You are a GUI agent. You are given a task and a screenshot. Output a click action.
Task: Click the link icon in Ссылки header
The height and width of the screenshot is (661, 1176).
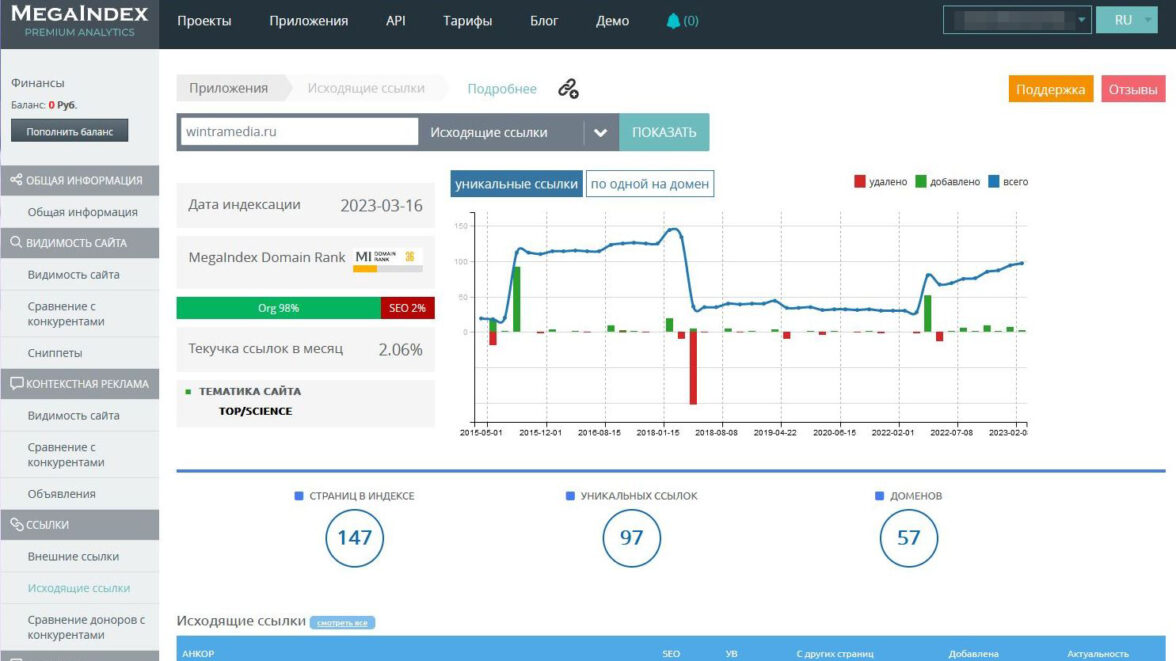tap(17, 525)
